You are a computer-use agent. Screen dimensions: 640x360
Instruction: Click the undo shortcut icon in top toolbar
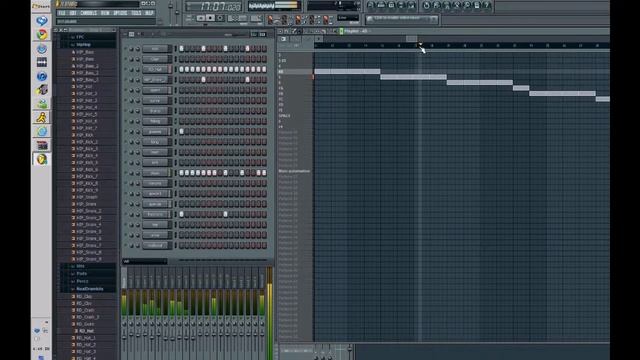click(427, 5)
